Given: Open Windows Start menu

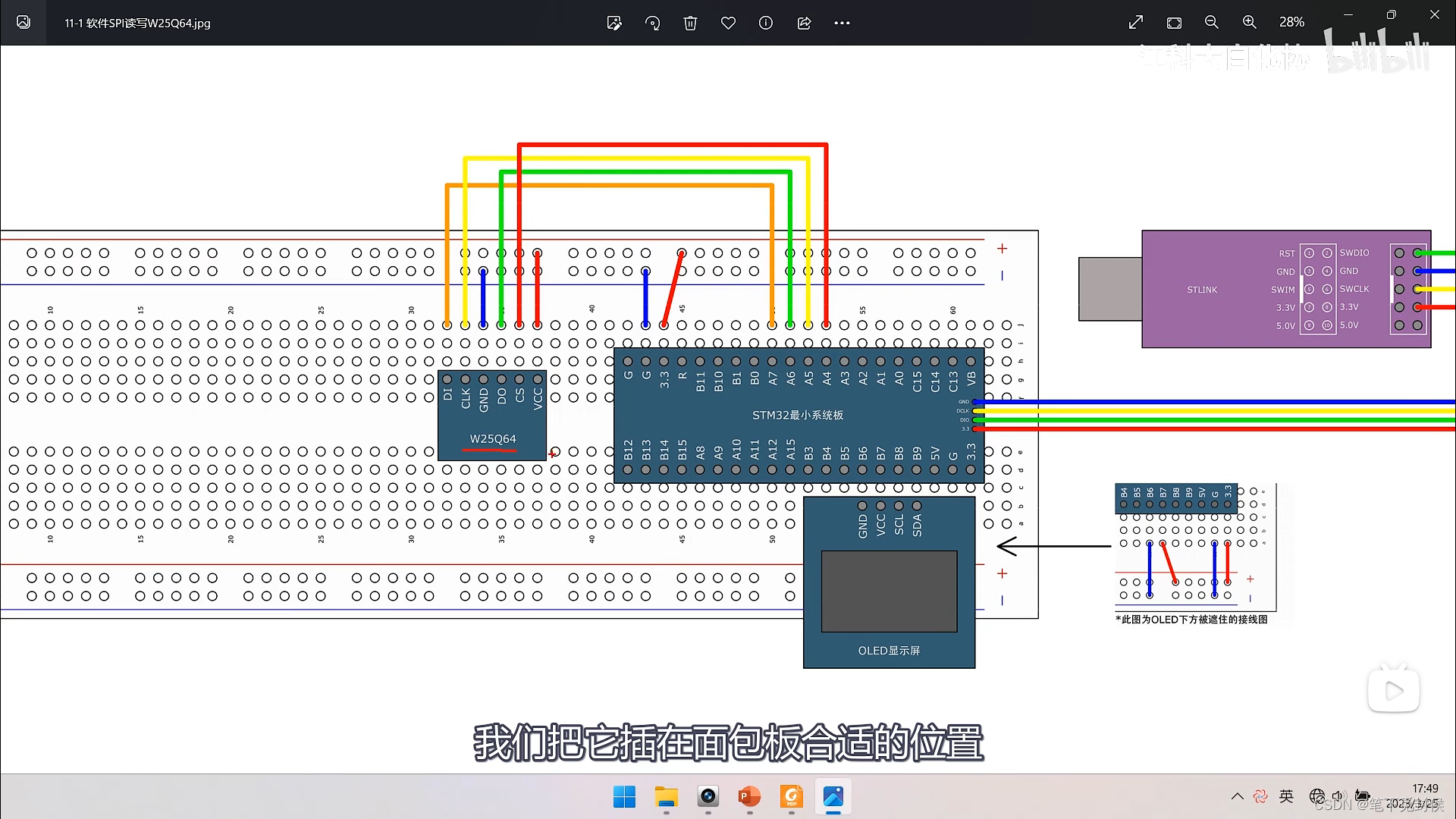Looking at the screenshot, I should click(624, 797).
